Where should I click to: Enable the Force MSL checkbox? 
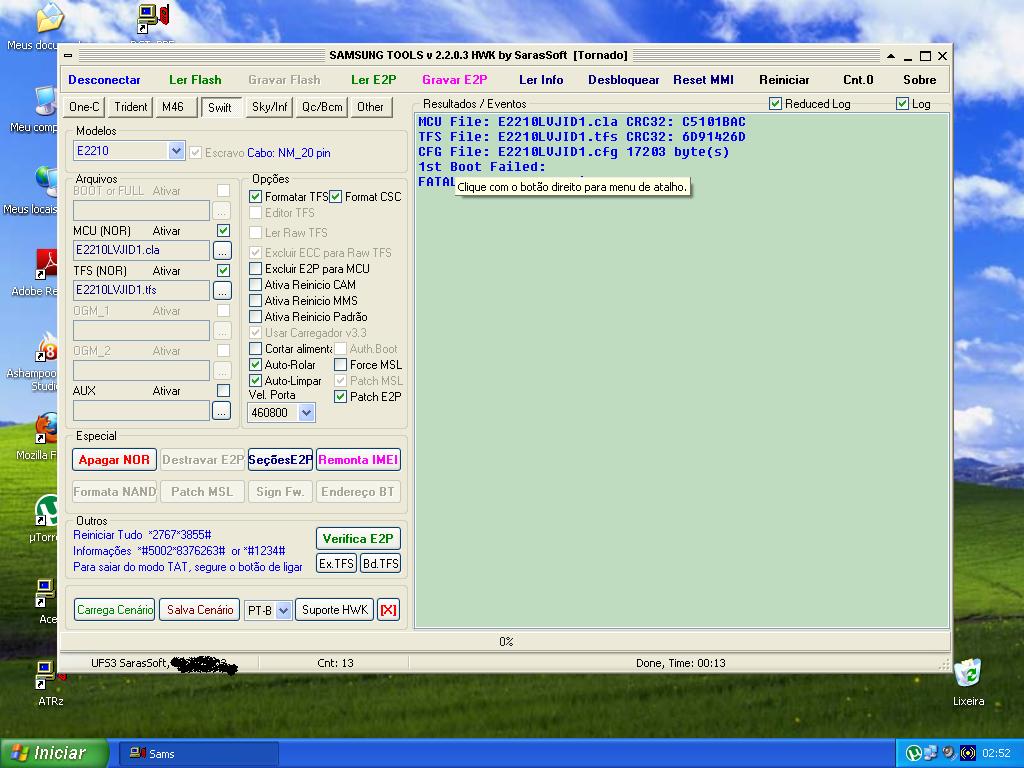click(x=340, y=364)
